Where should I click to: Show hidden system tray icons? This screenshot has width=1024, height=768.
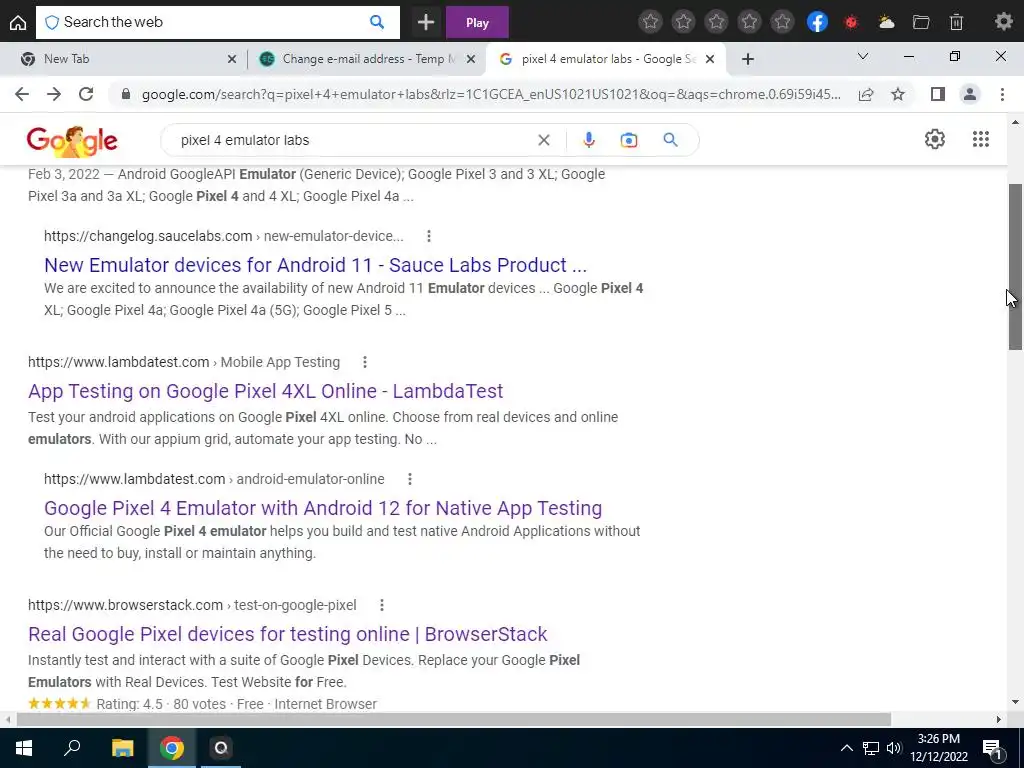[x=846, y=748]
